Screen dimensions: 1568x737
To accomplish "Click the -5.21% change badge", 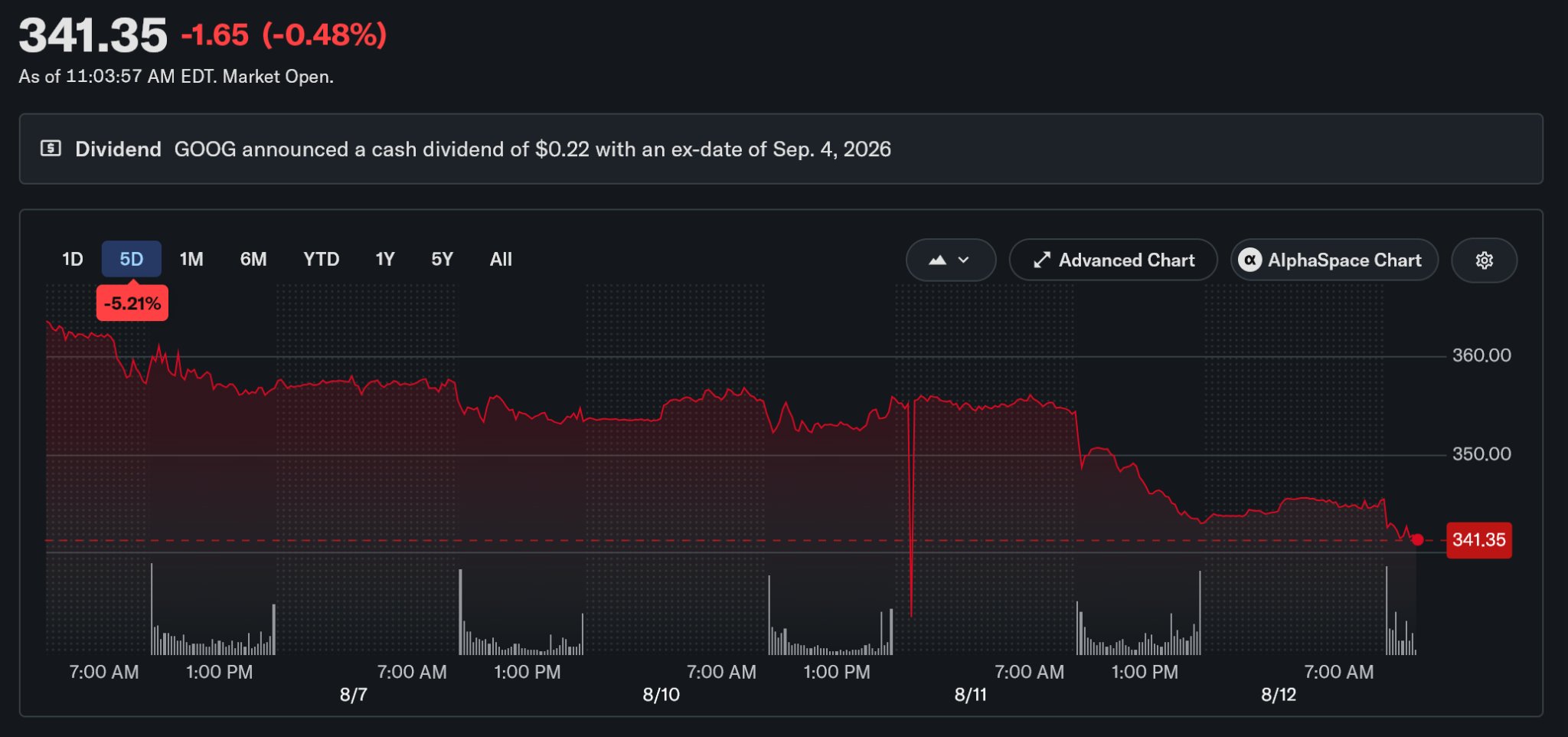I will point(132,303).
